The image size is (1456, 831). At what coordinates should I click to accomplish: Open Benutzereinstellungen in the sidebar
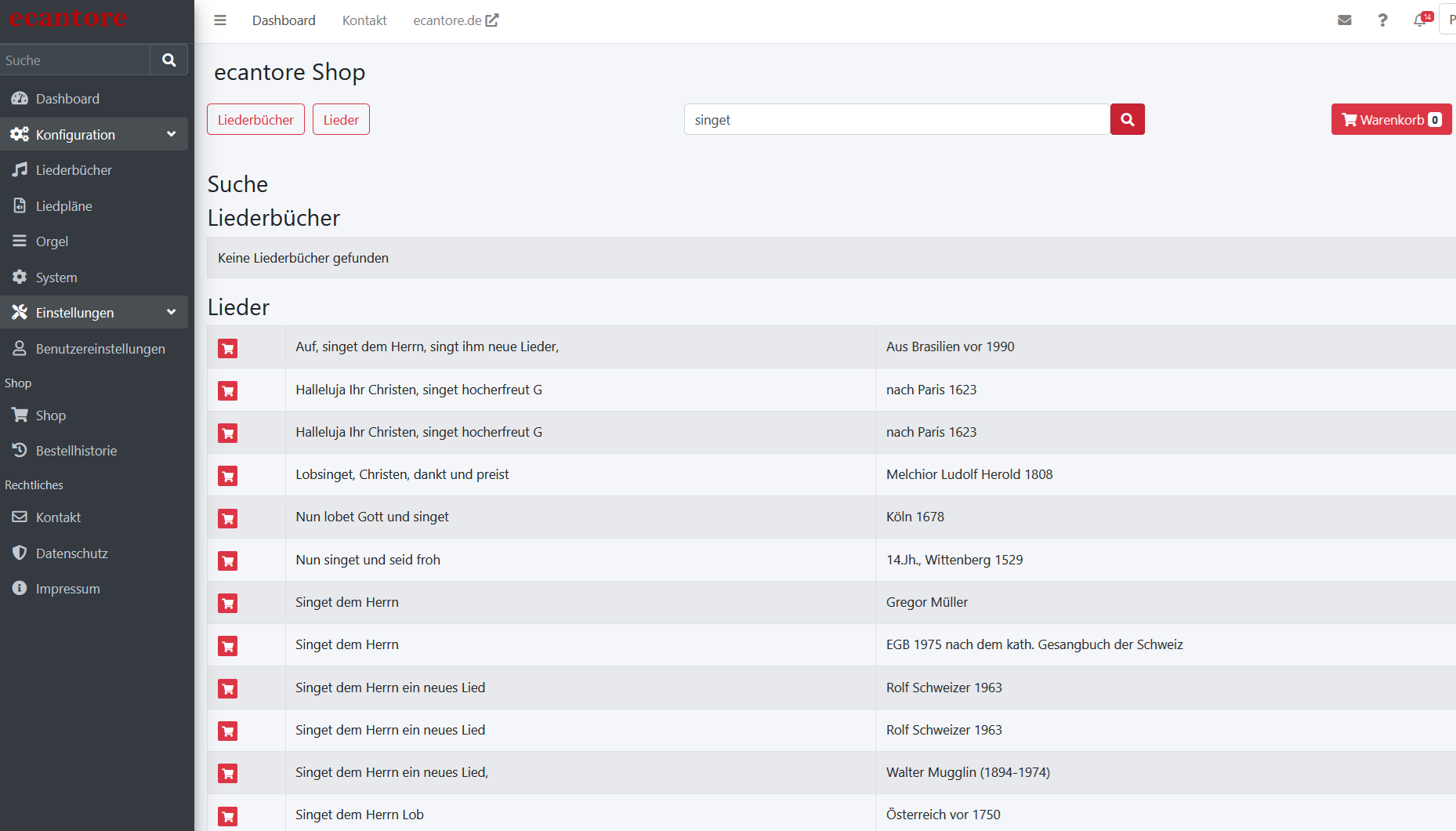(x=94, y=349)
